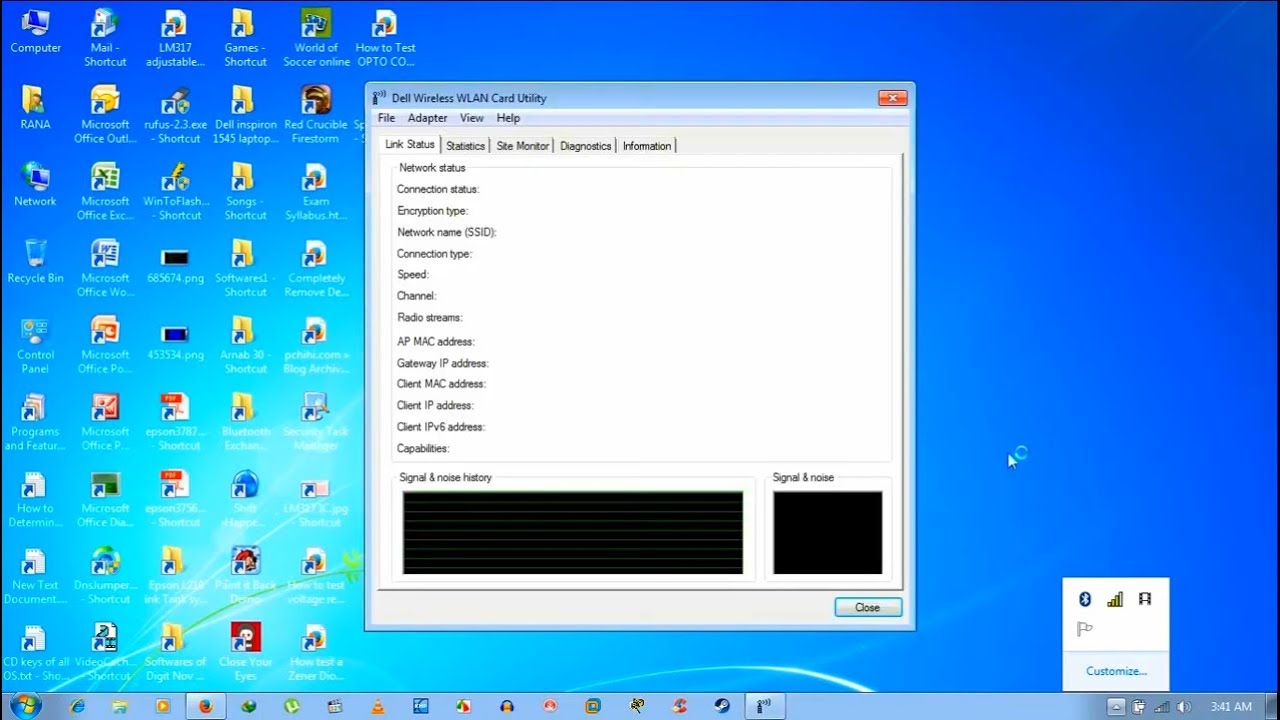Screen dimensions: 1280x720
Task: Open the Help menu
Action: tap(508, 118)
